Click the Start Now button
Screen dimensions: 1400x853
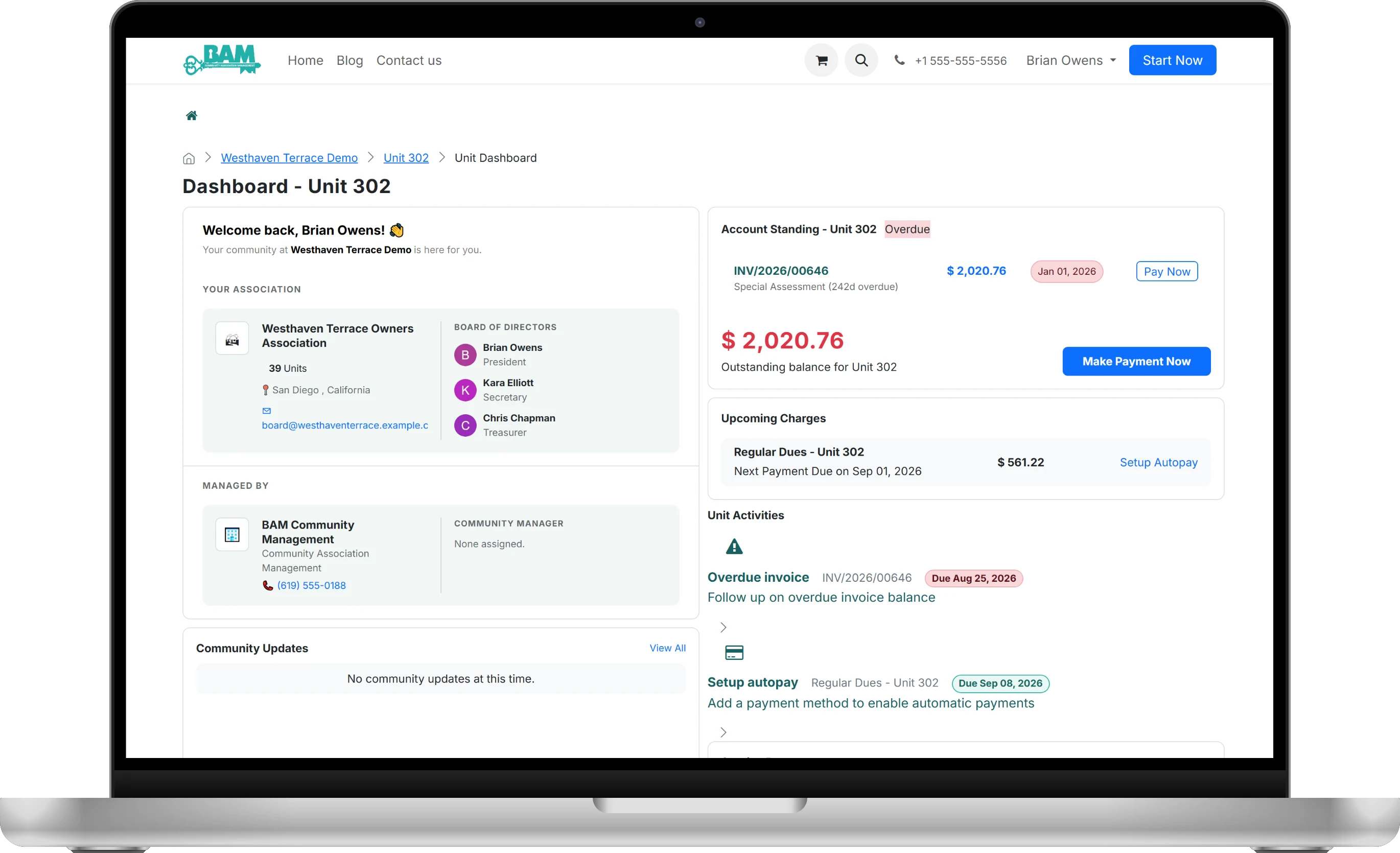coord(1172,60)
